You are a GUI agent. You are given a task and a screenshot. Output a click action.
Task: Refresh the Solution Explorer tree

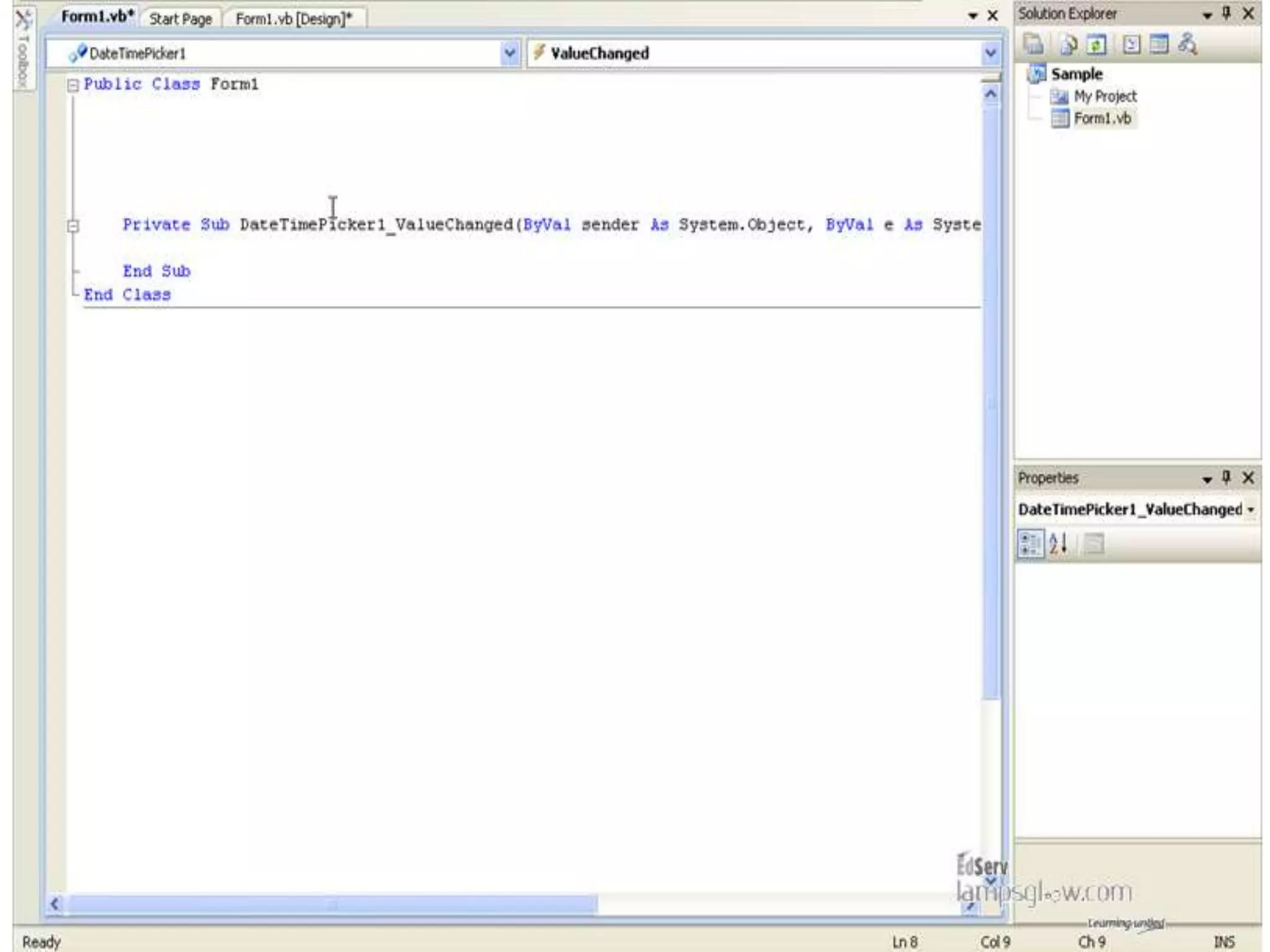click(1096, 45)
